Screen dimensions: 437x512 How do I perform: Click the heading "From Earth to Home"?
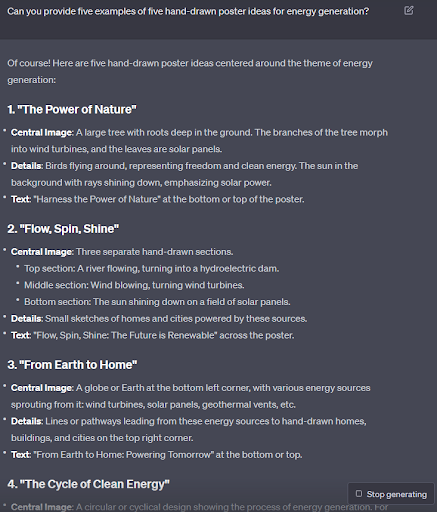click(x=72, y=365)
